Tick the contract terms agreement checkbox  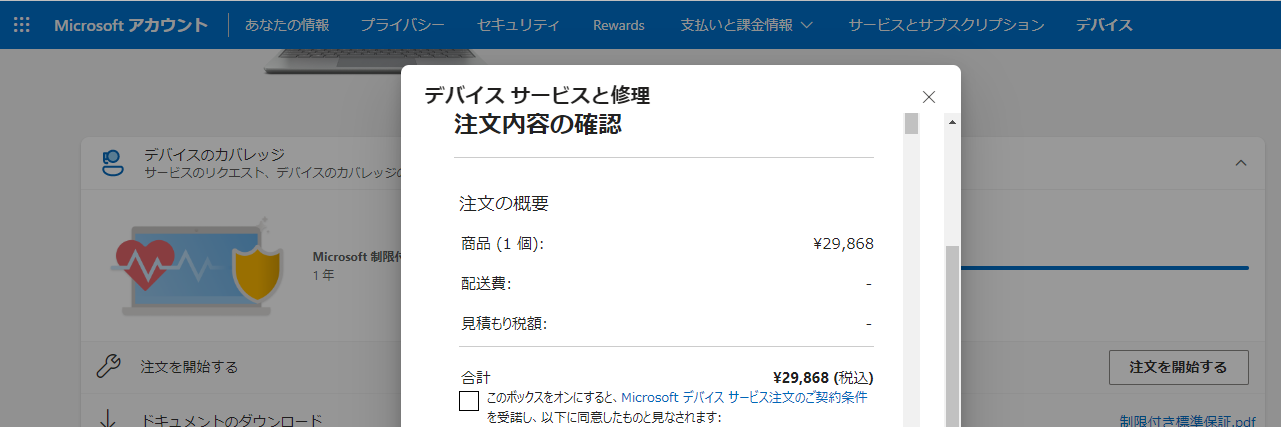[469, 401]
